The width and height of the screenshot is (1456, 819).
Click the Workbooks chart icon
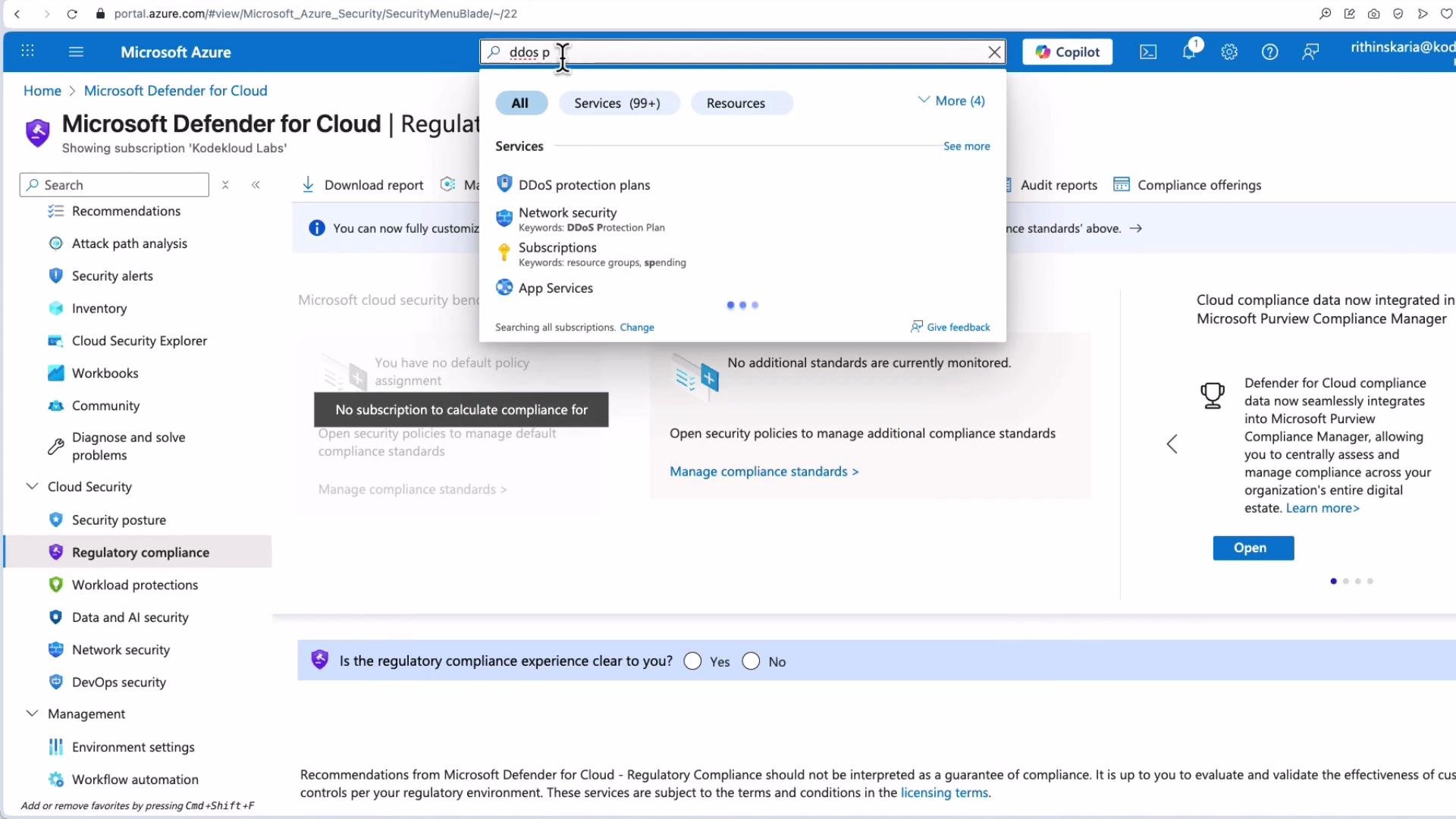(55, 373)
